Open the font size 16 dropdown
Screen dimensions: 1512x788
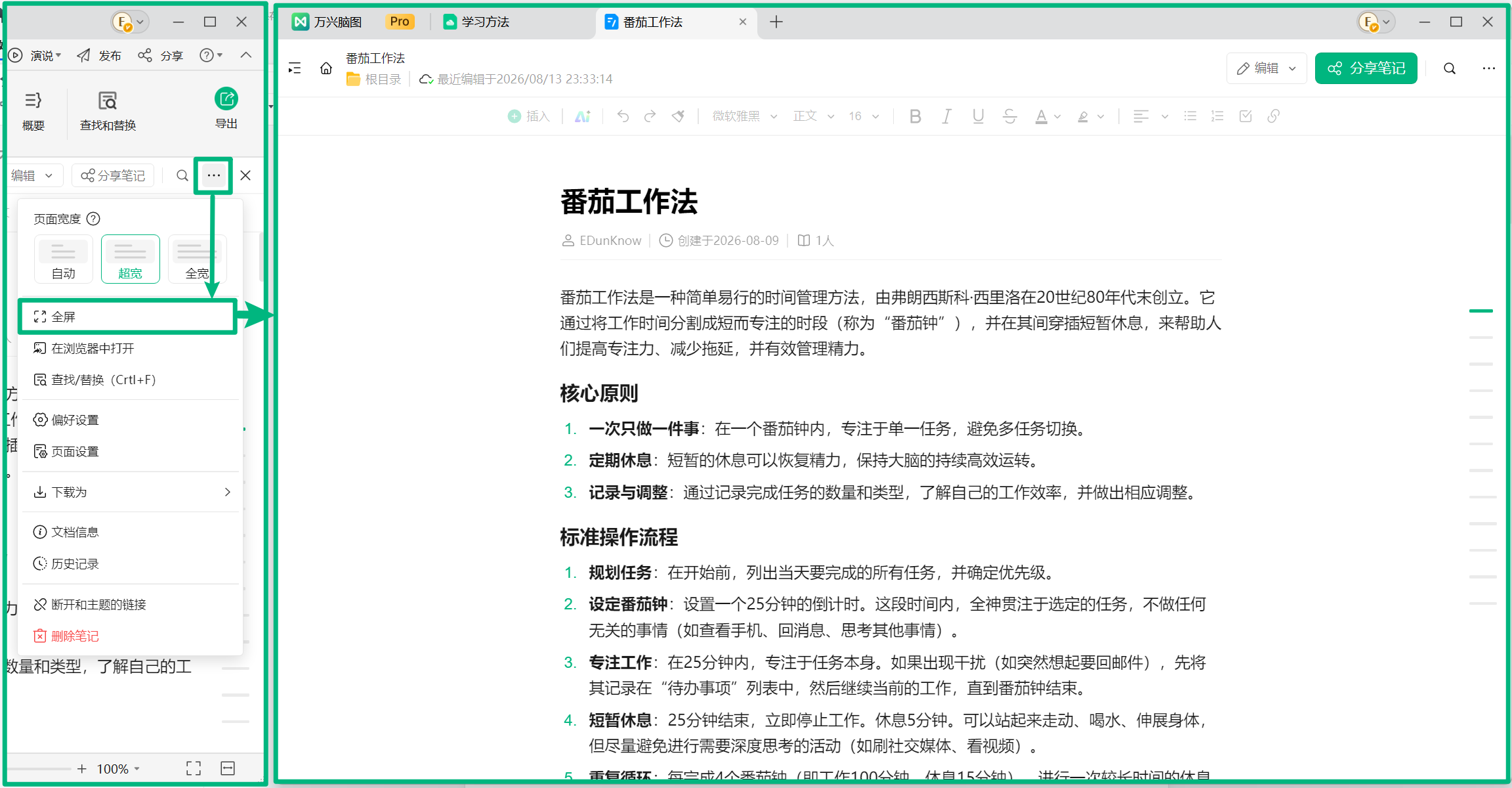pyautogui.click(x=864, y=116)
